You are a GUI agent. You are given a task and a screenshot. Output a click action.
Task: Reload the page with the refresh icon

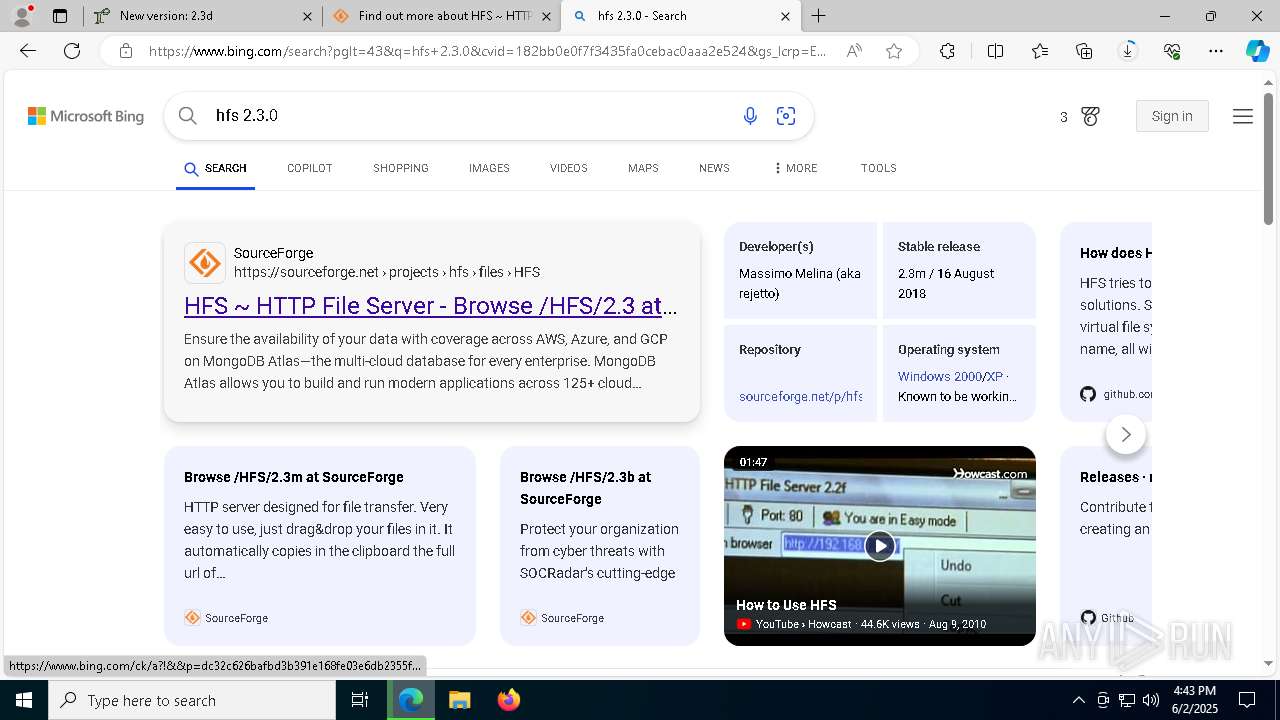pyautogui.click(x=72, y=51)
